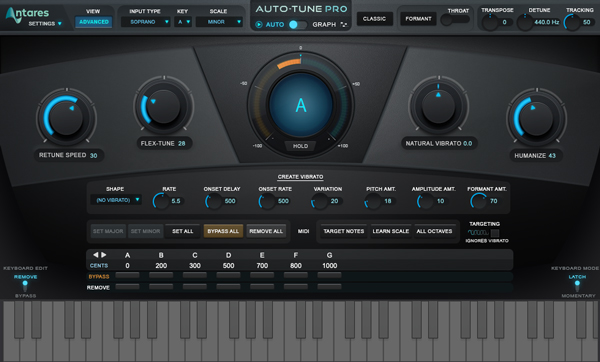Enable Classic mode
The height and width of the screenshot is (362, 600).
(375, 18)
